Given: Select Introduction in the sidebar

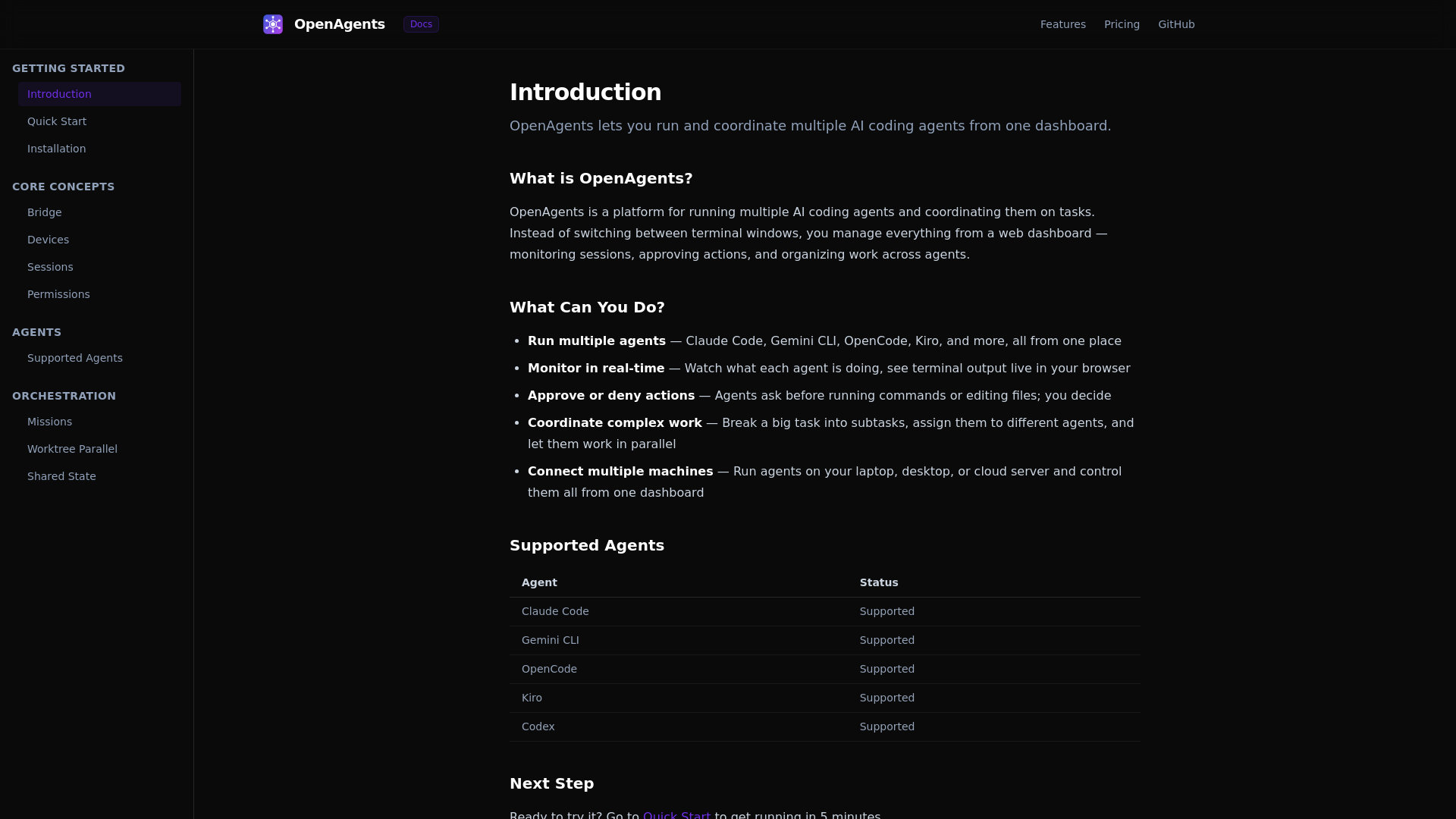Looking at the screenshot, I should (x=99, y=94).
